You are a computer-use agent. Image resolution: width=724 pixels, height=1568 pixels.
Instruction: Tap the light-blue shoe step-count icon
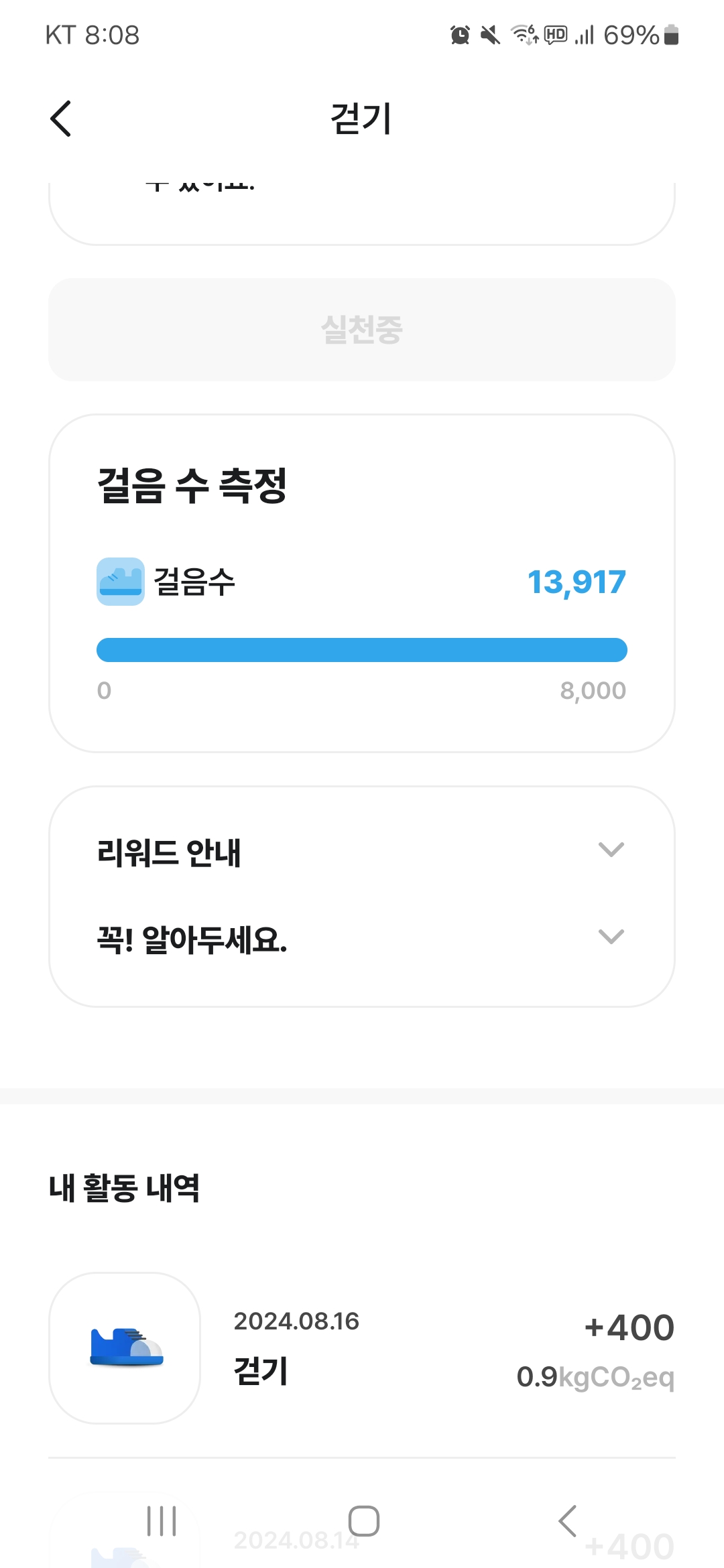pyautogui.click(x=121, y=582)
